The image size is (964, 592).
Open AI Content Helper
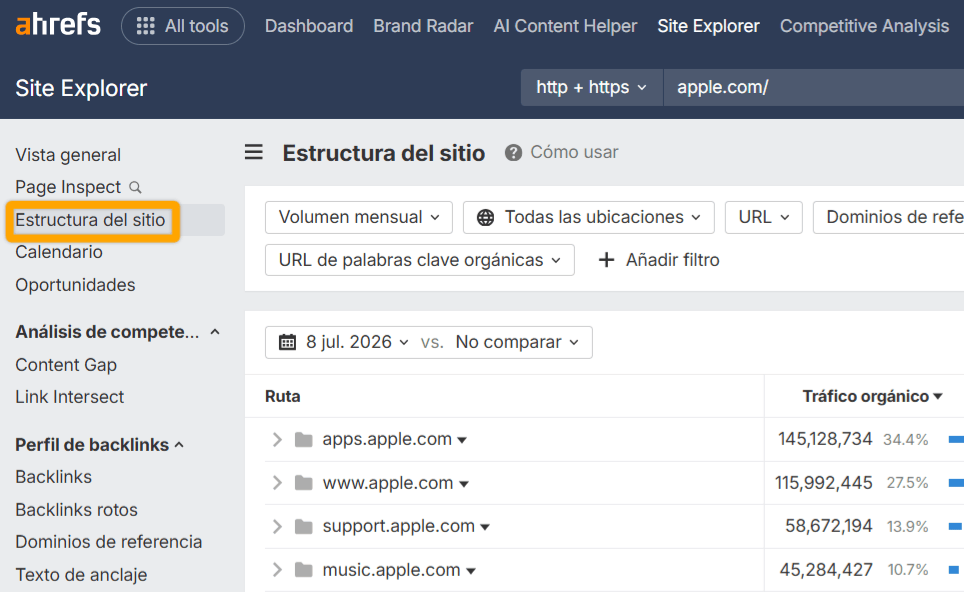point(565,26)
